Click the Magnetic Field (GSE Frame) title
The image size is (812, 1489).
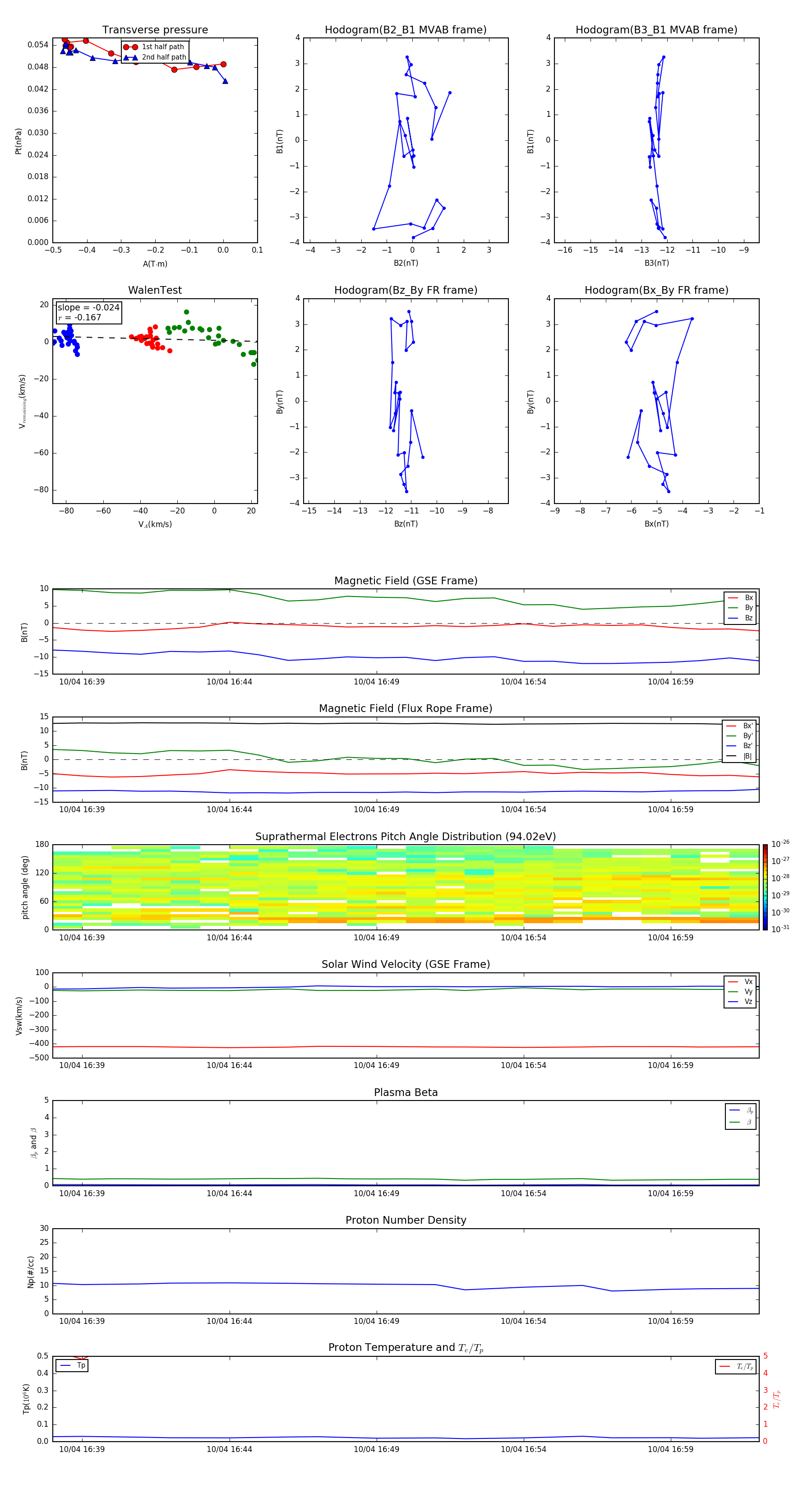(406, 581)
